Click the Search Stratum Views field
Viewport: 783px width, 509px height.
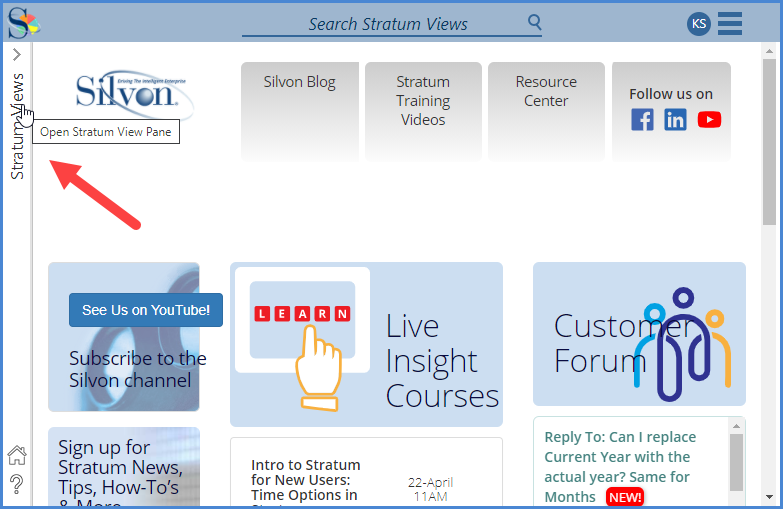[x=388, y=24]
